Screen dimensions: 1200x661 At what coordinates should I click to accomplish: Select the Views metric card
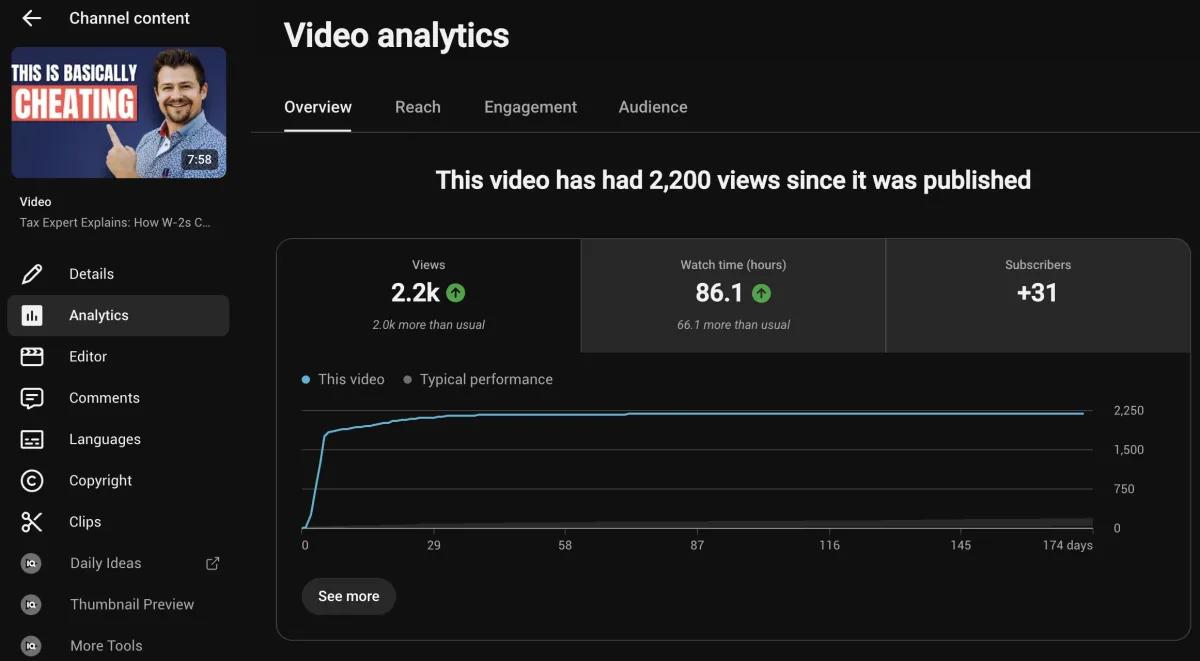429,296
